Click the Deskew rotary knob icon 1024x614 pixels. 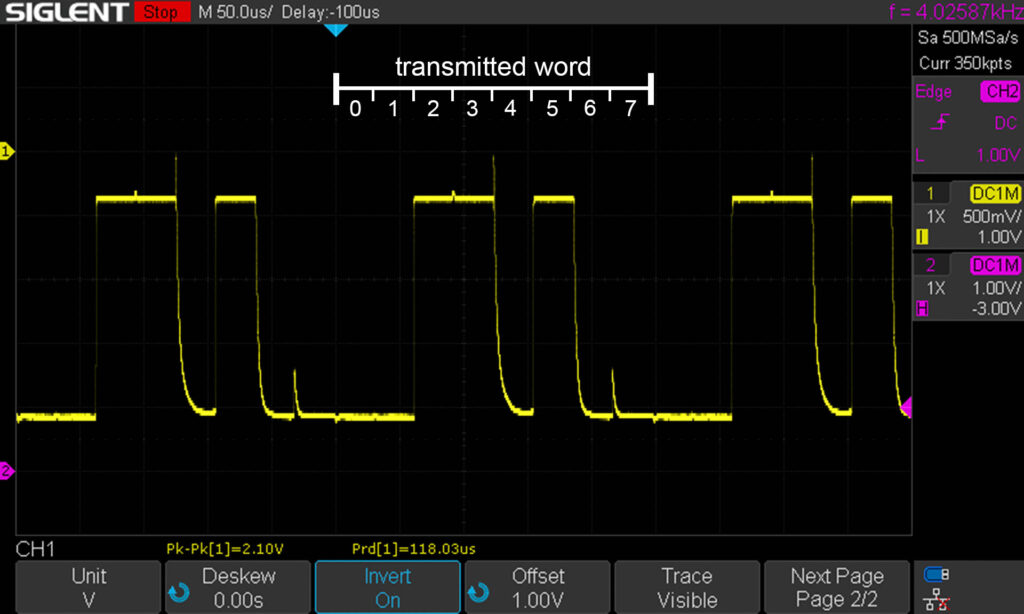tap(179, 592)
